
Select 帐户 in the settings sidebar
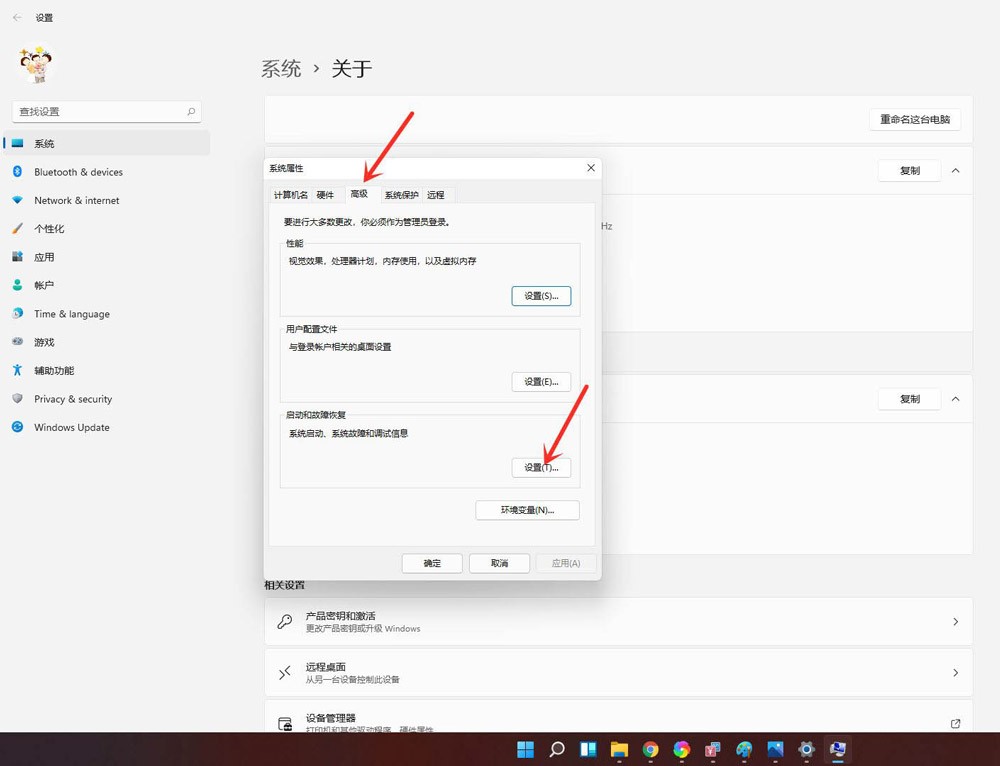coord(44,285)
